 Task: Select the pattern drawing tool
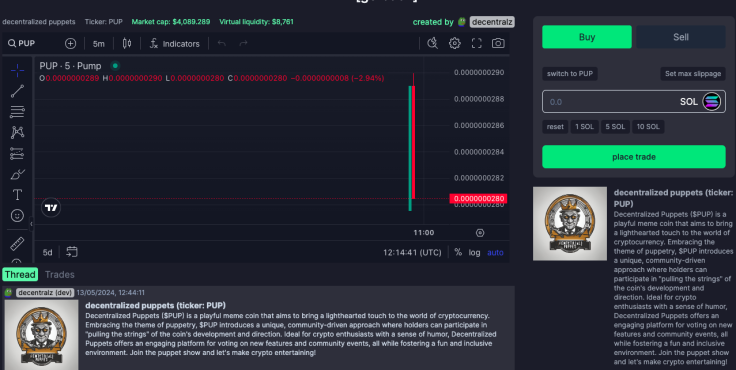(17, 132)
